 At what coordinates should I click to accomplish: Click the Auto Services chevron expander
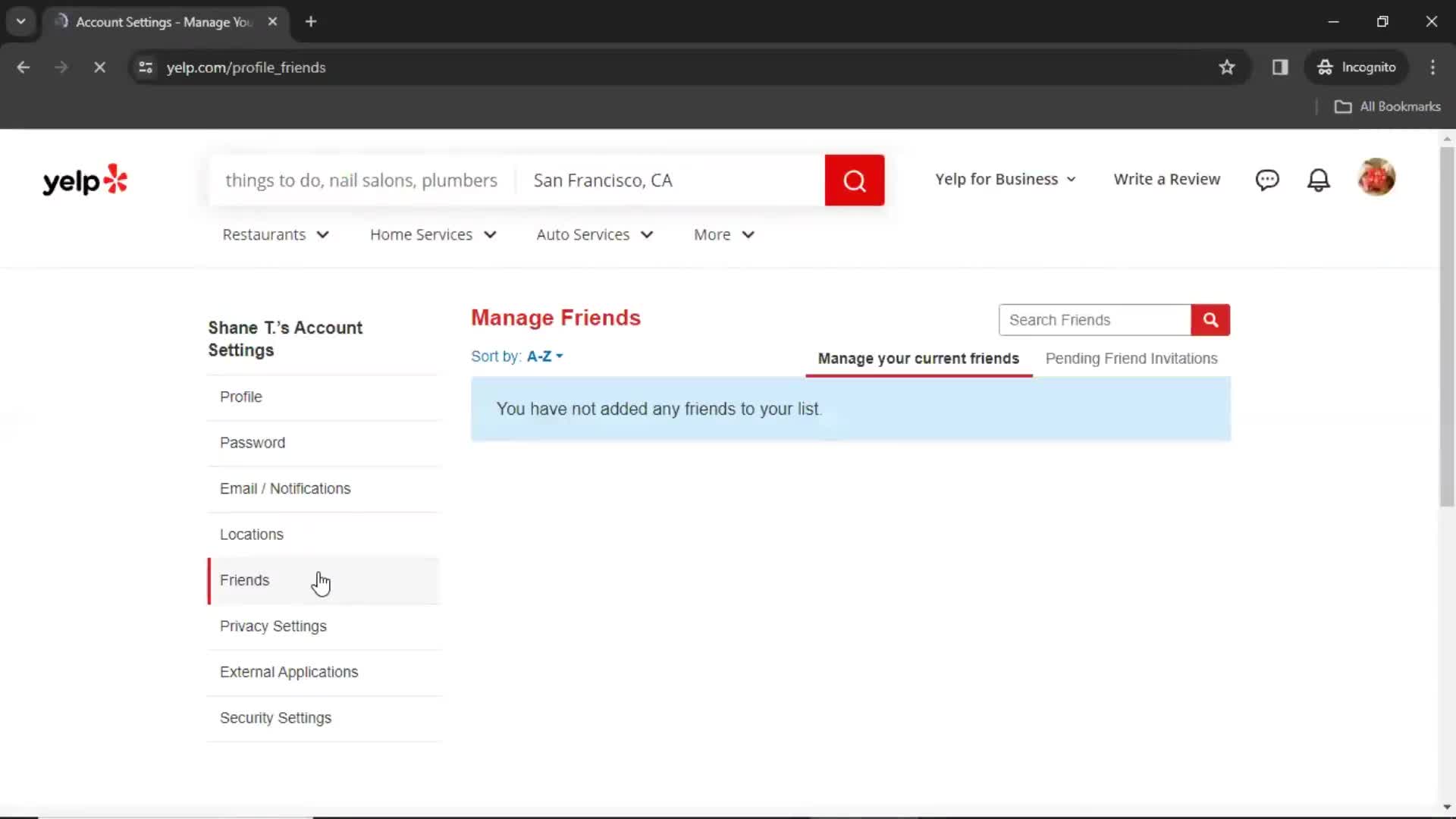point(648,234)
